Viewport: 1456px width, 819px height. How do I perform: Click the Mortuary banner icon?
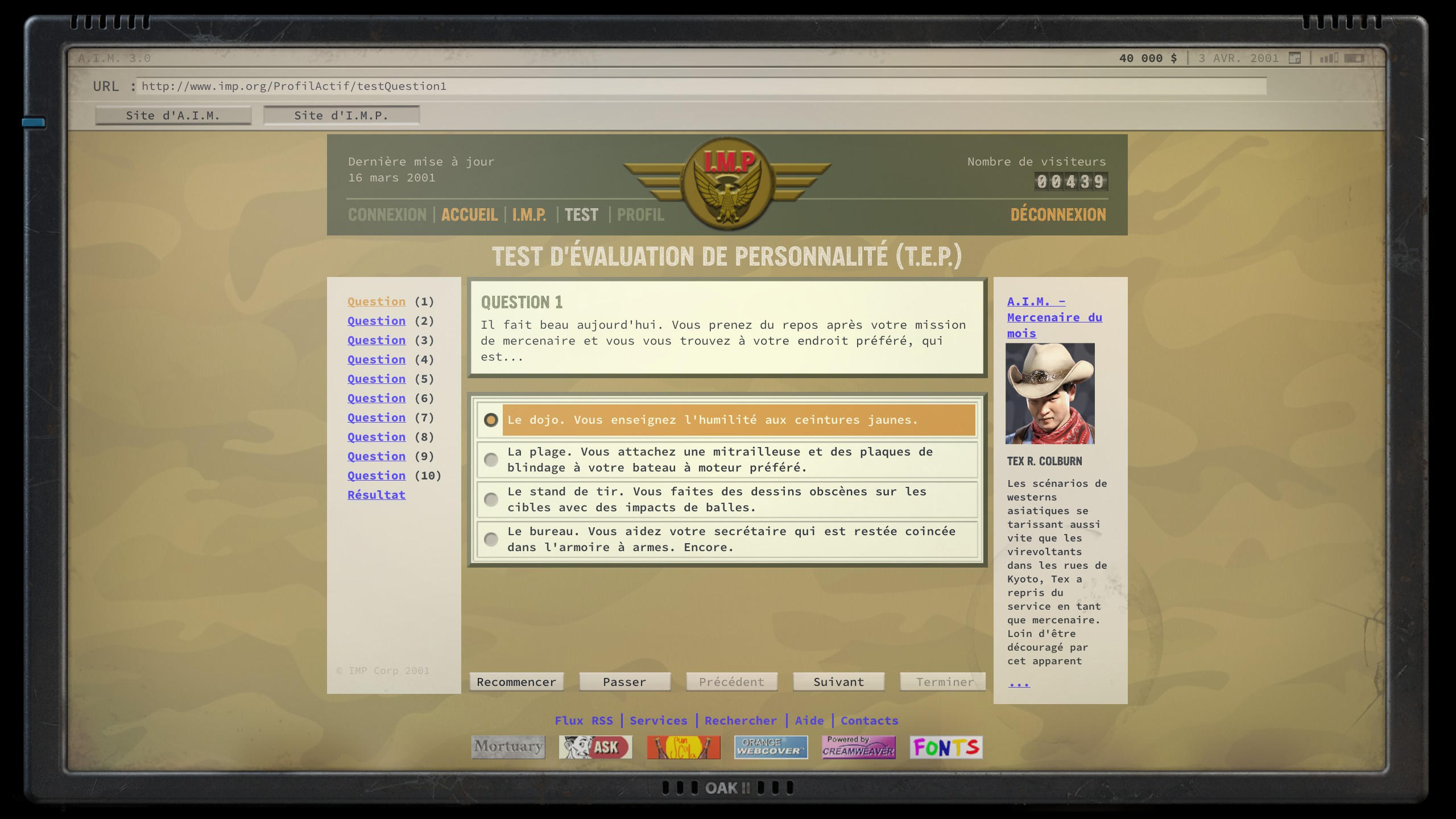coord(508,747)
